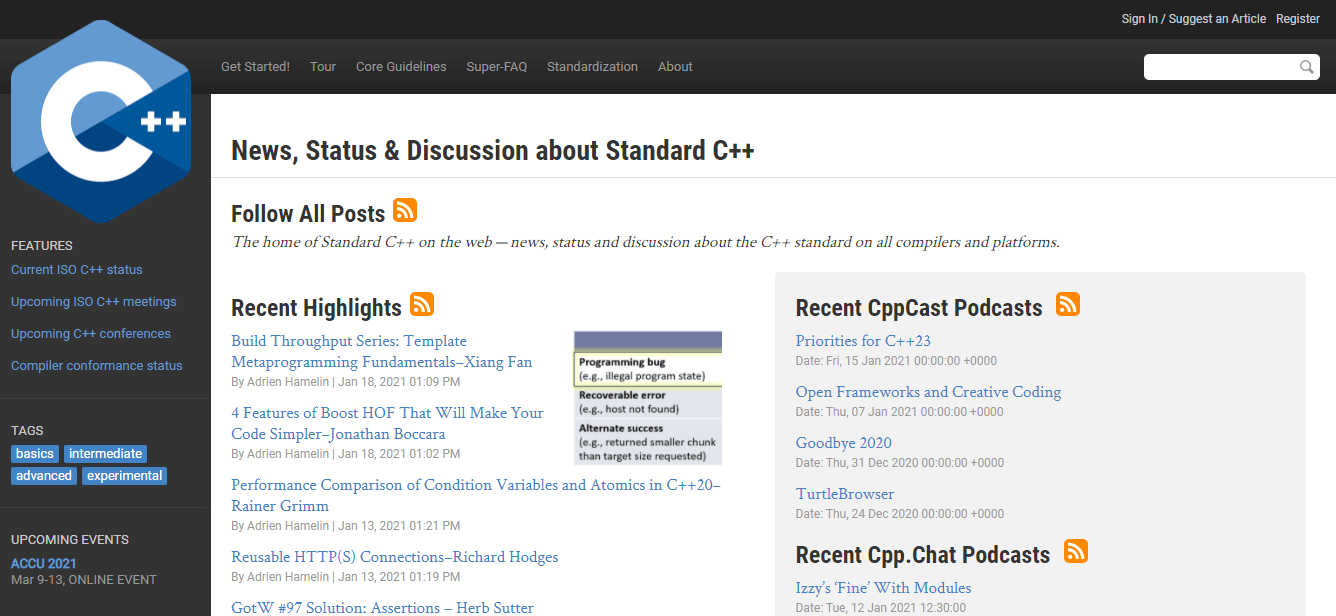This screenshot has height=616, width=1336.
Task: Open the Recent Cpp.Chat Podcasts RSS icon
Action: coord(1076,551)
